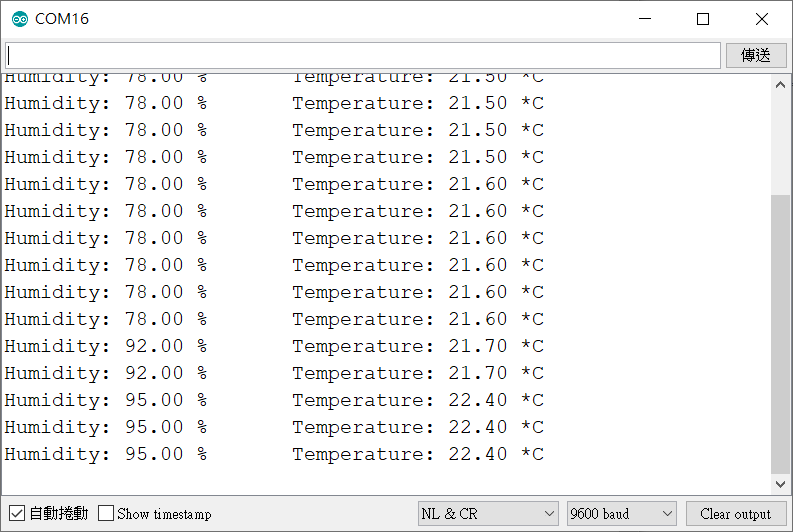Click the Arduino logo icon in title bar
The width and height of the screenshot is (793, 532).
pos(20,19)
